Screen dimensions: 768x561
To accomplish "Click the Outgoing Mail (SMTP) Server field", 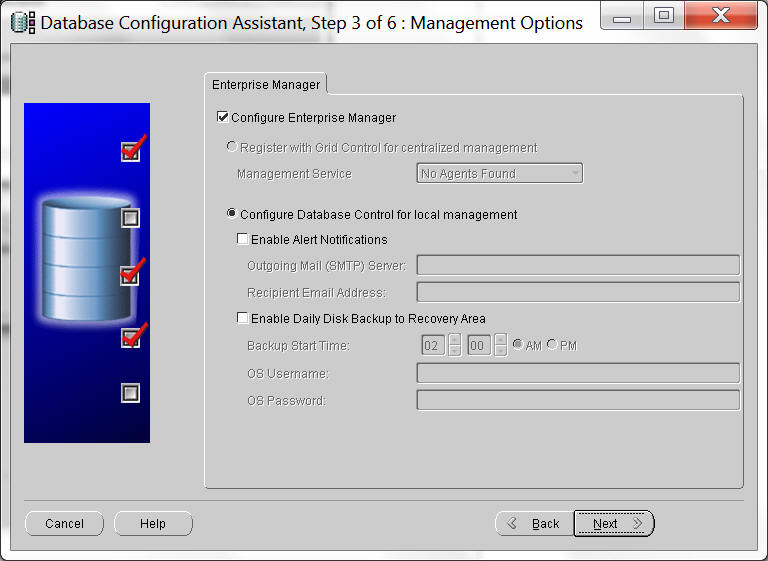I will click(x=577, y=265).
